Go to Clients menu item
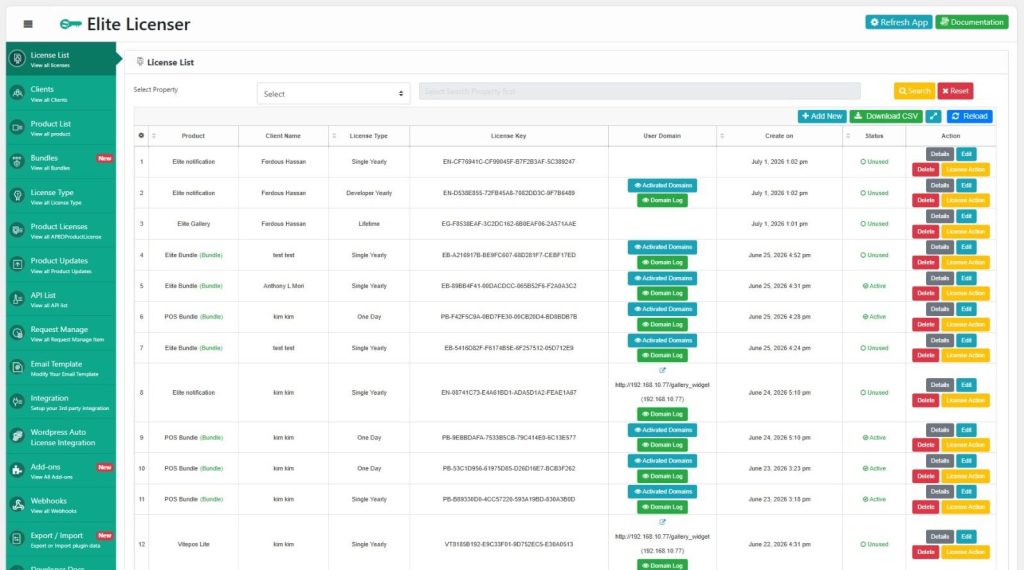 point(61,93)
